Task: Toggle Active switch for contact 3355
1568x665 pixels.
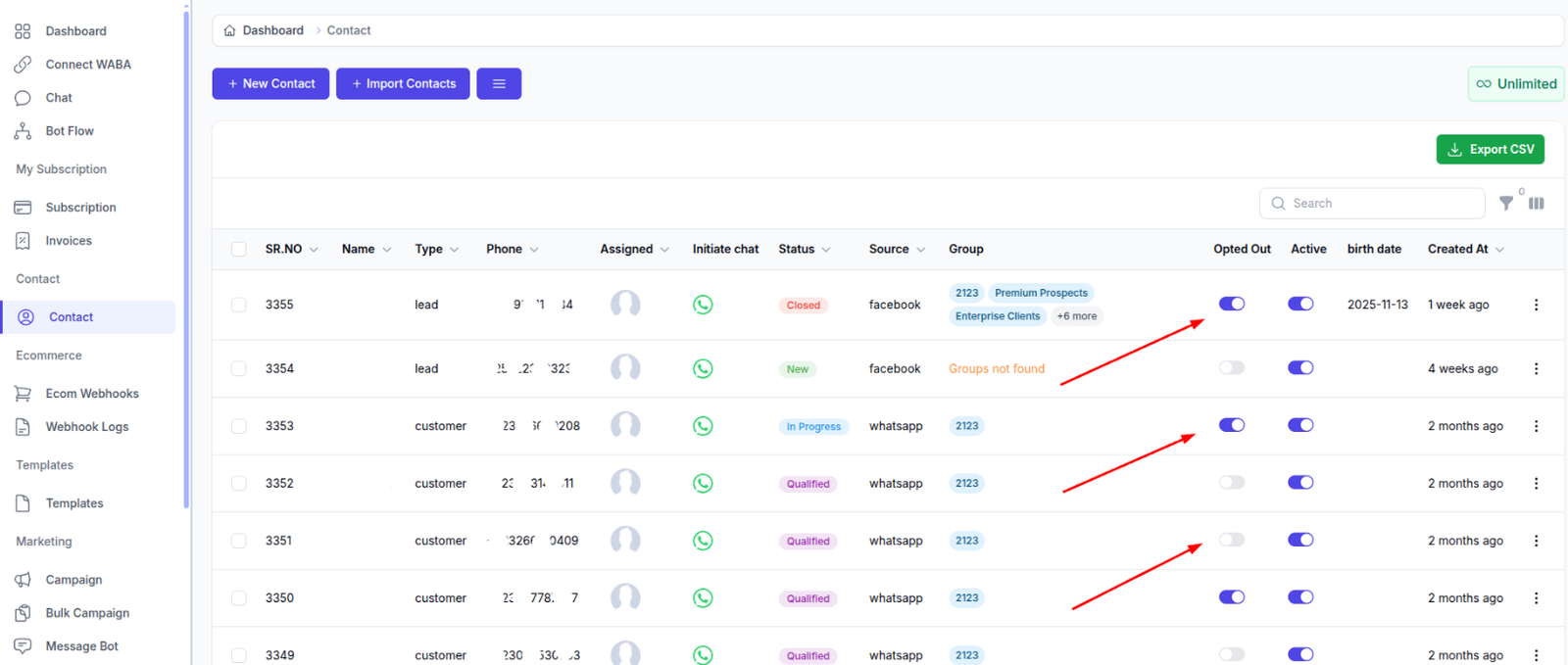Action: click(x=1300, y=304)
